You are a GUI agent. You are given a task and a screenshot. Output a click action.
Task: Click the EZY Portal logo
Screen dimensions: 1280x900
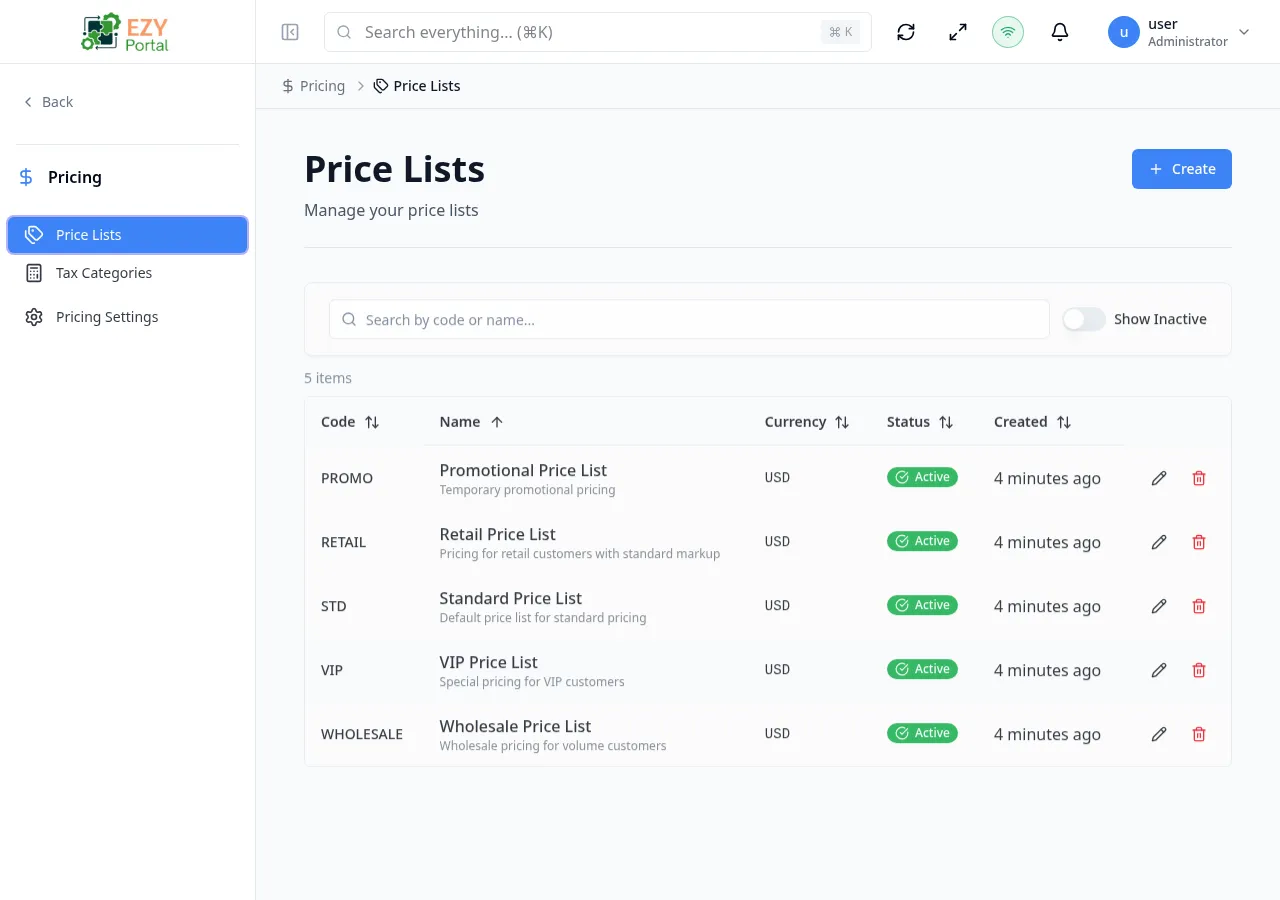124,31
